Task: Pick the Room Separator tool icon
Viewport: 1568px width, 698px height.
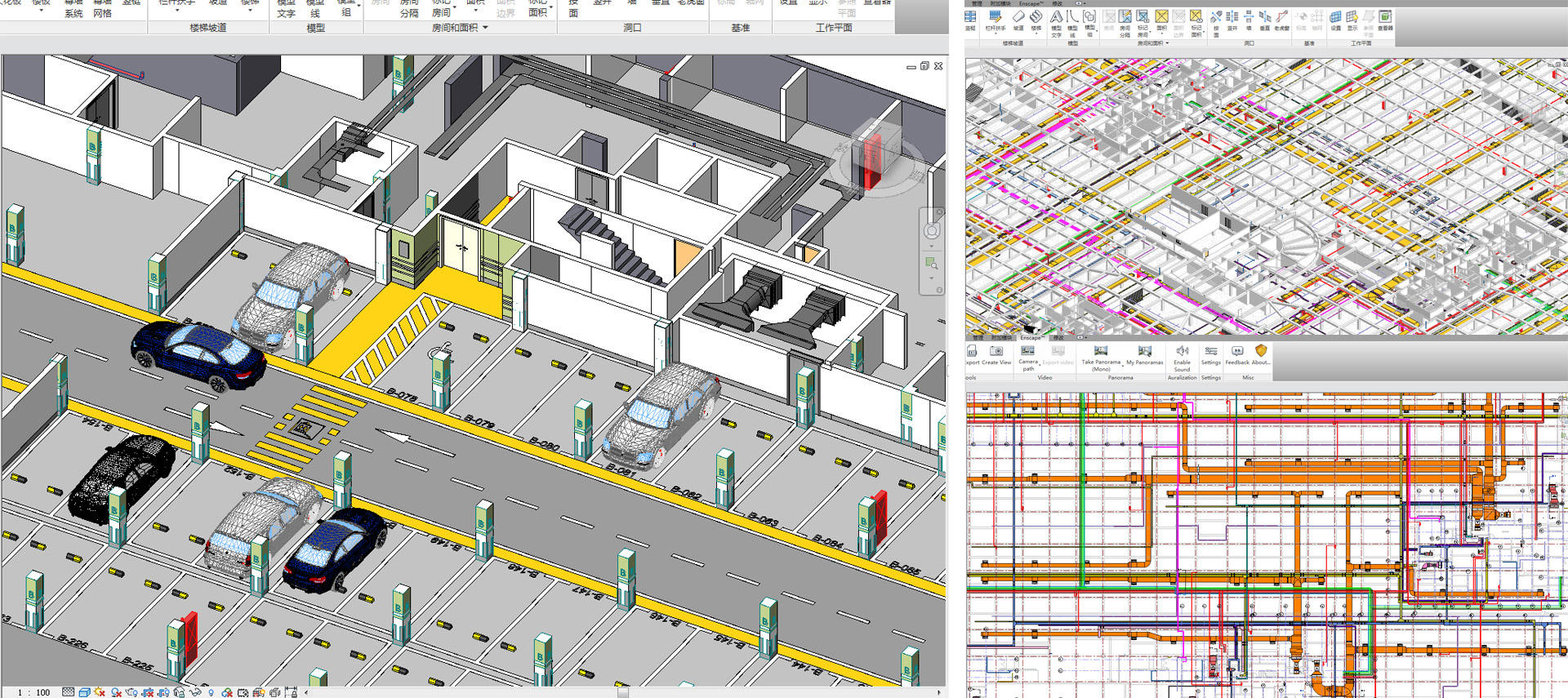Action: pos(1125,16)
